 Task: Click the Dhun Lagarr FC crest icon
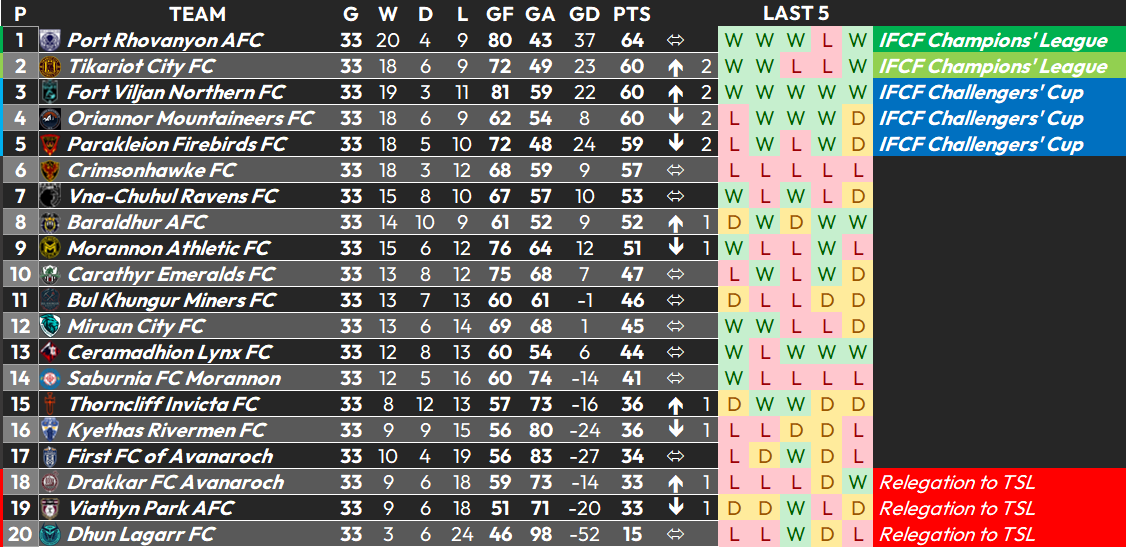[x=50, y=535]
